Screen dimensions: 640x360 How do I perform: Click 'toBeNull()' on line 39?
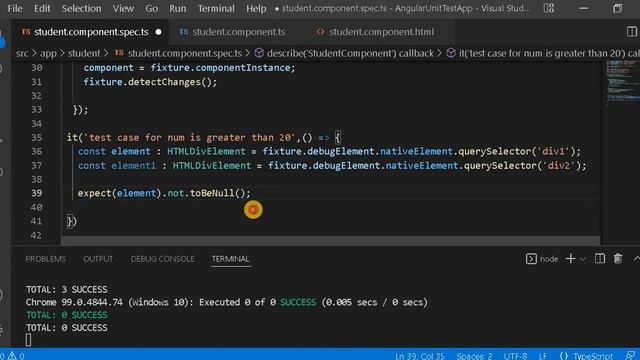click(218, 193)
